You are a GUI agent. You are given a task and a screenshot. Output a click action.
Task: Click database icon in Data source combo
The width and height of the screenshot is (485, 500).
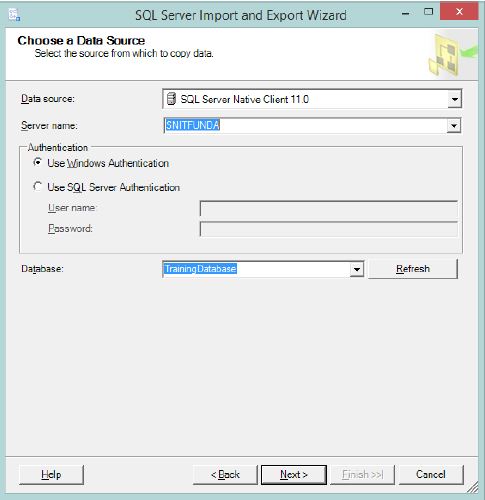pos(171,99)
